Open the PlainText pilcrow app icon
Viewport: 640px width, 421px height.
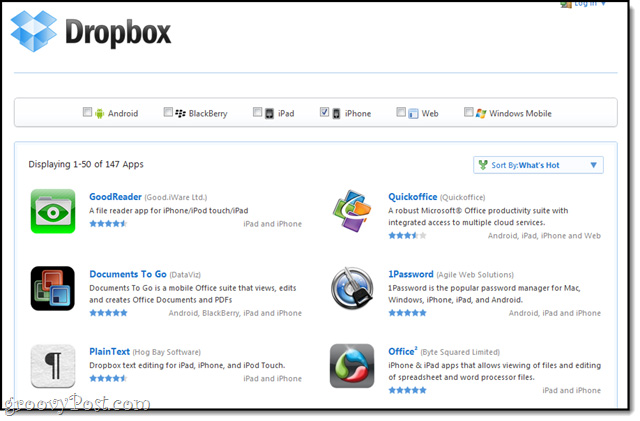[53, 366]
